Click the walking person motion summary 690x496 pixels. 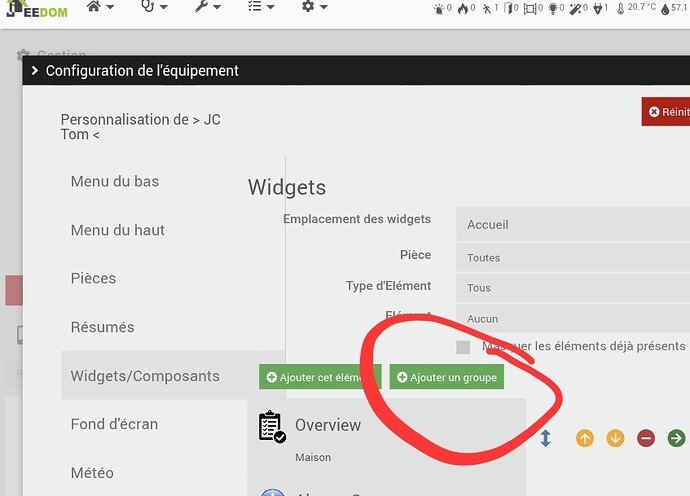tap(487, 8)
